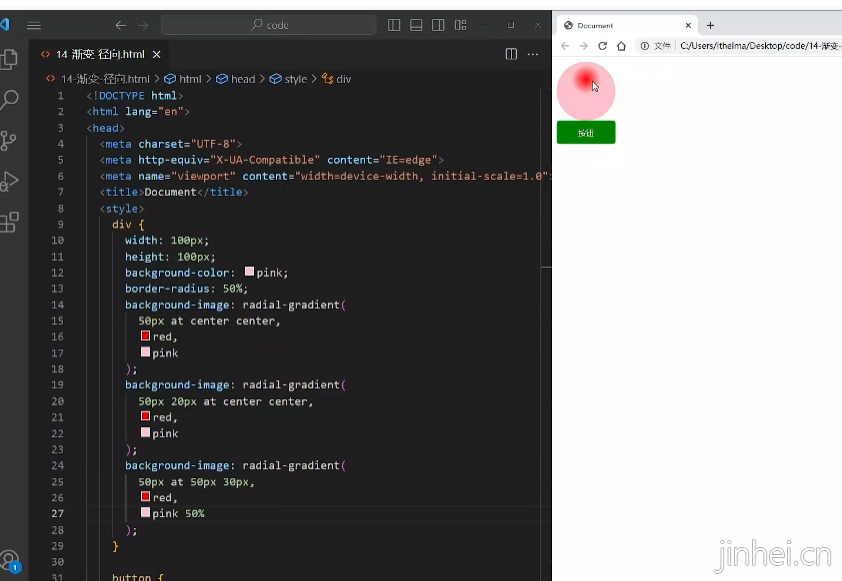Split the editor to the right

click(x=511, y=54)
